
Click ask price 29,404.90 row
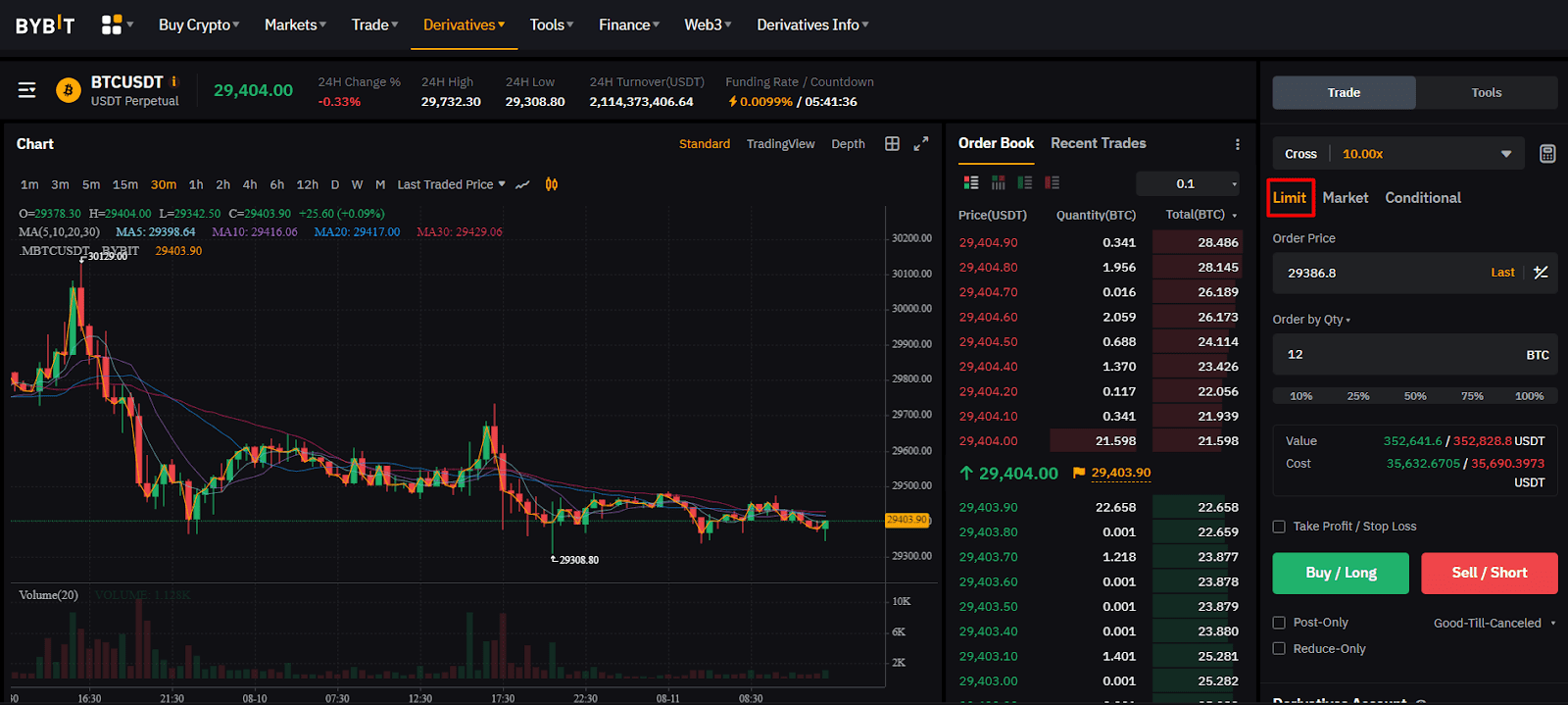(x=1099, y=242)
